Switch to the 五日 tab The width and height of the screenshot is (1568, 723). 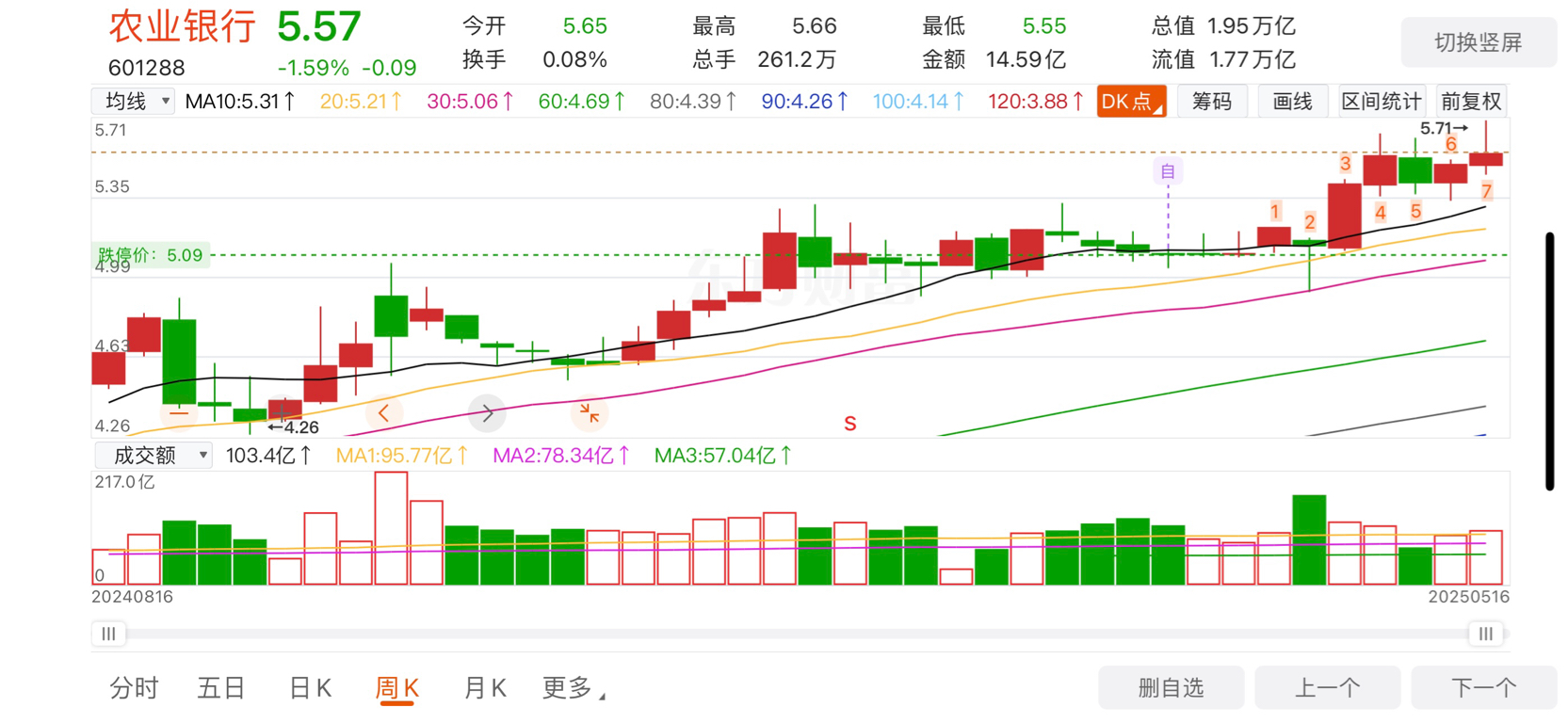(x=221, y=688)
